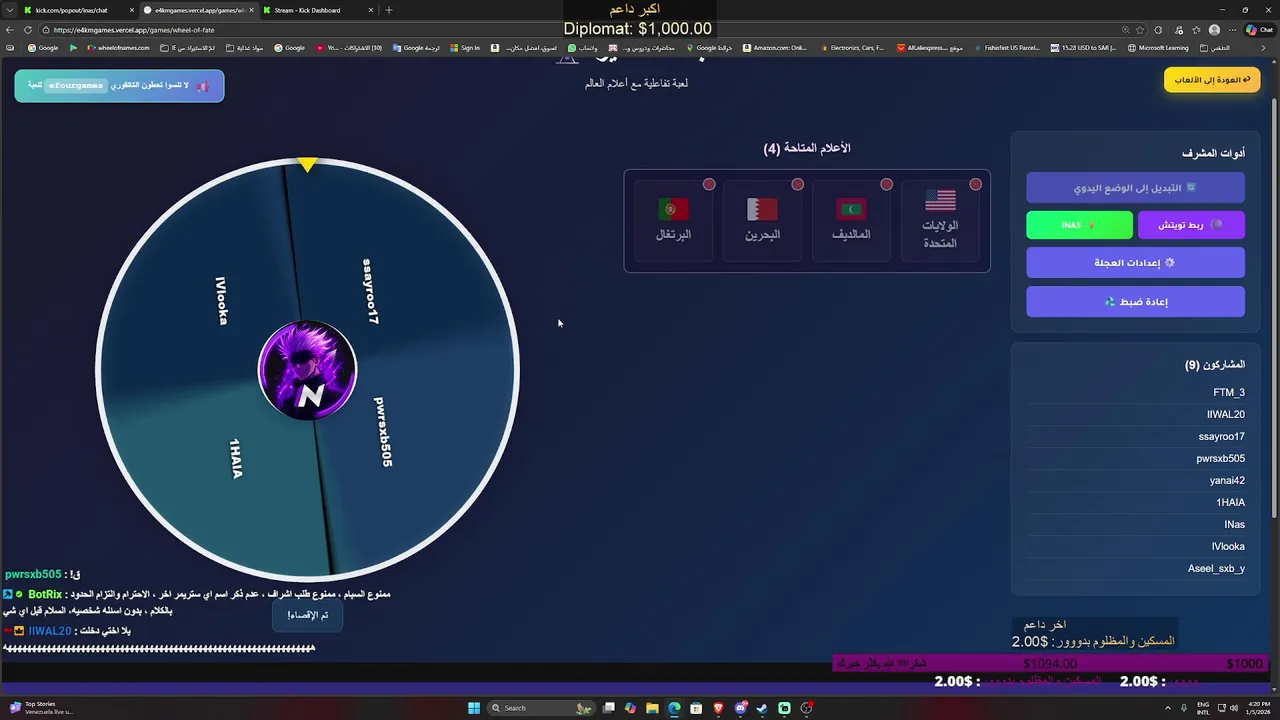Click switch to manual mode button

(x=1135, y=187)
